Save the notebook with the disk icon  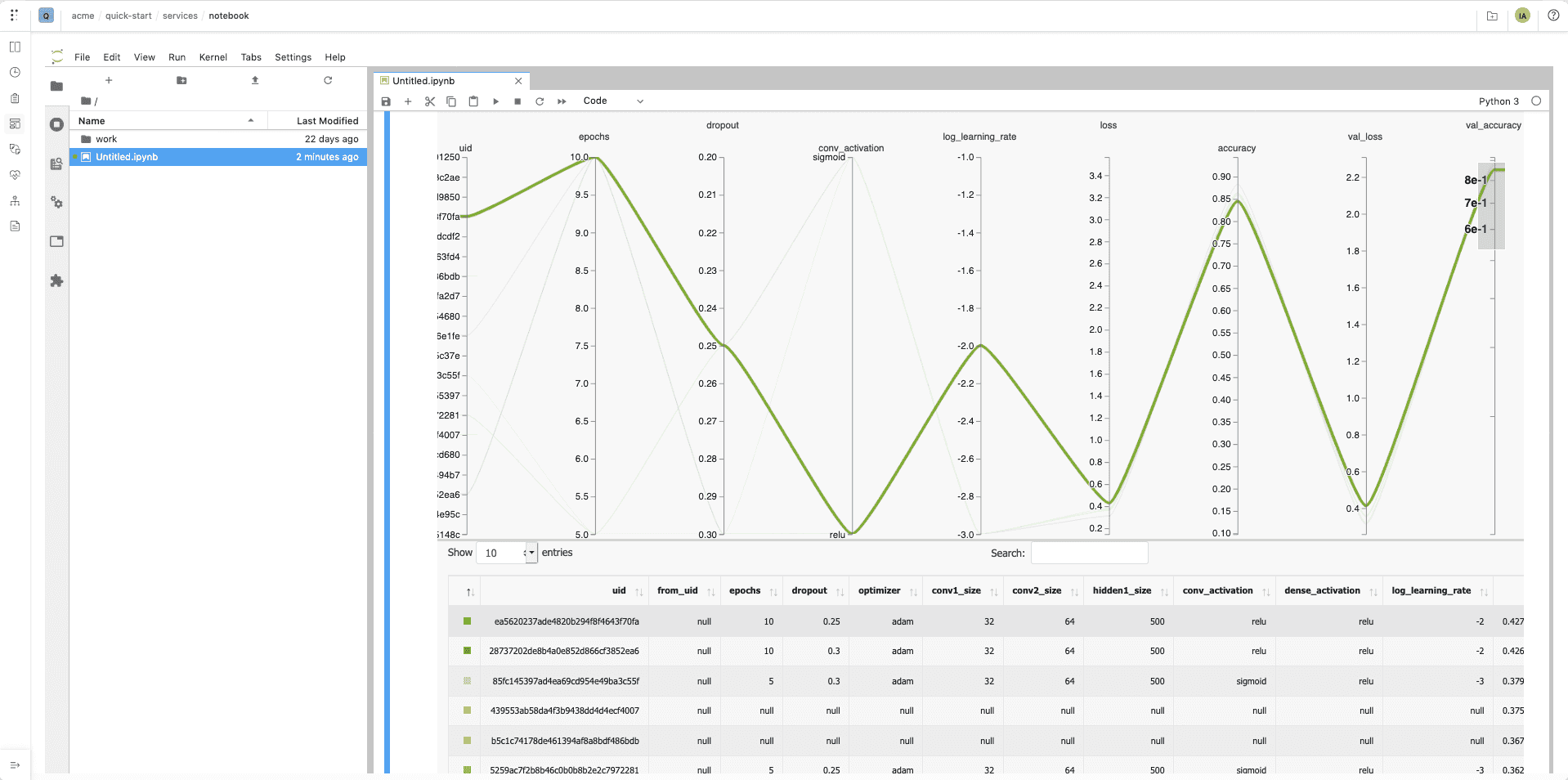click(386, 101)
